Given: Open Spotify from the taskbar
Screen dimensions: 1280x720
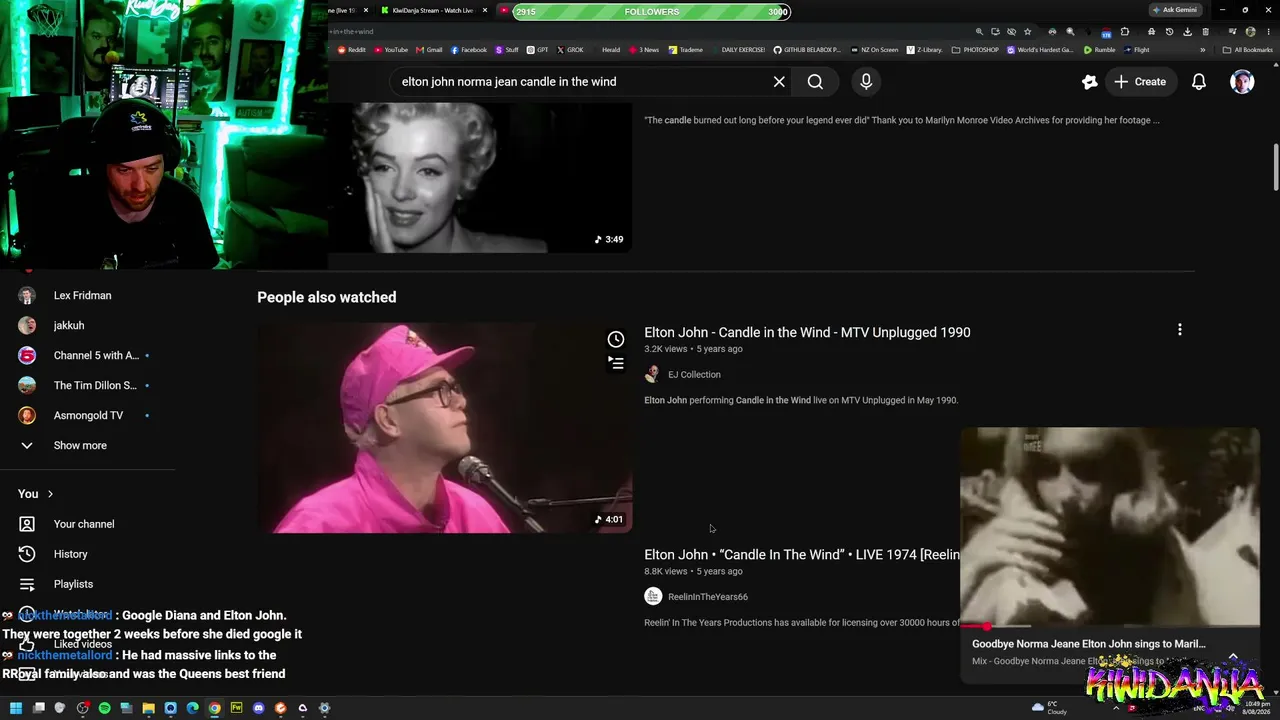Looking at the screenshot, I should tap(104, 708).
